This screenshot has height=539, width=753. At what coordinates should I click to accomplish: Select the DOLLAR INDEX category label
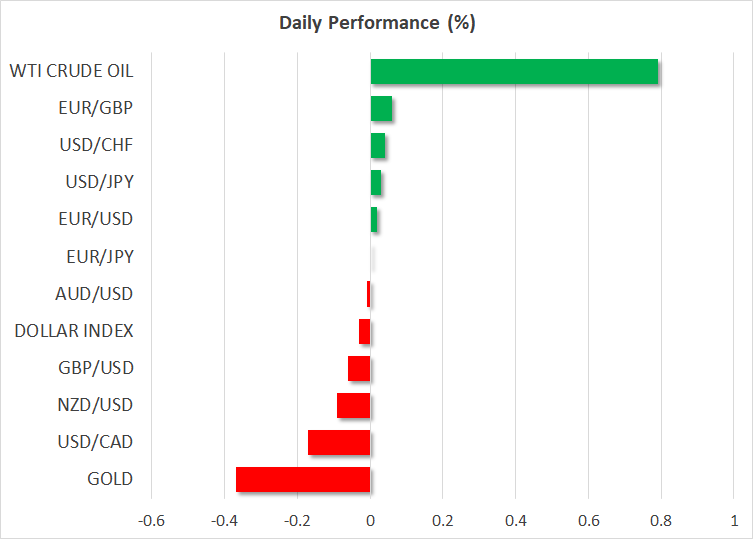coord(74,331)
